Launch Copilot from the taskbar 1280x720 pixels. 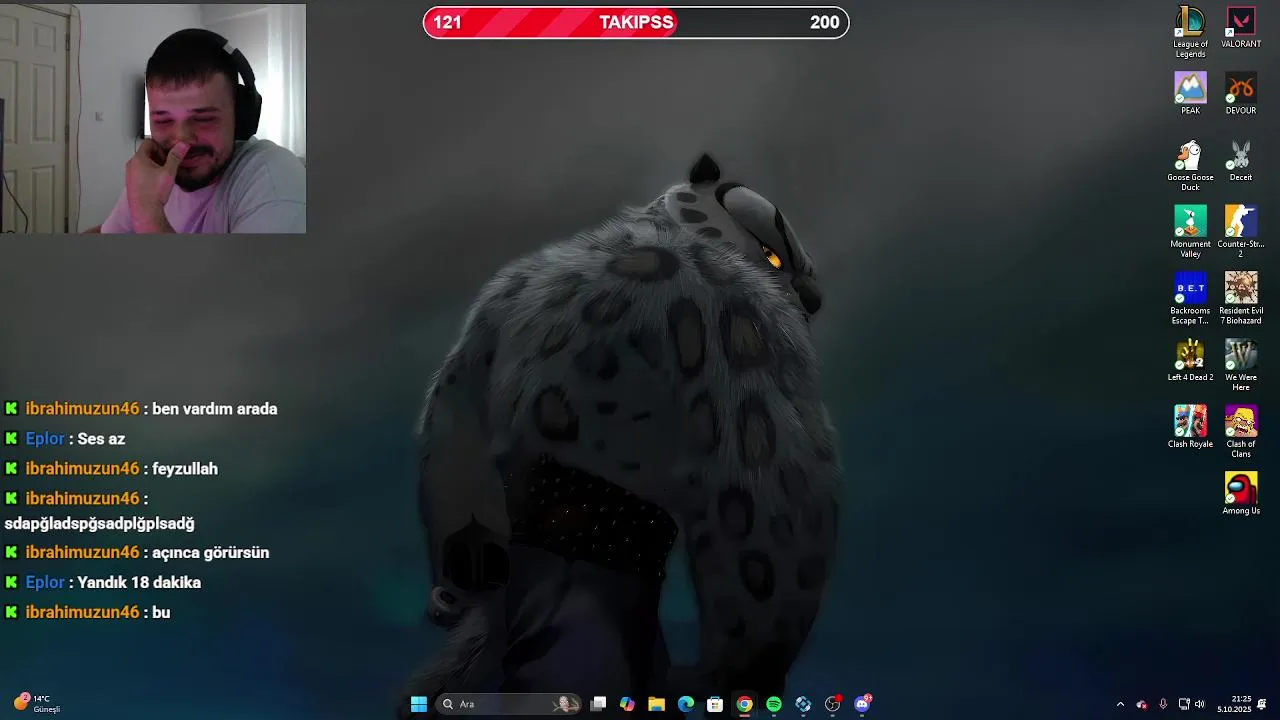pos(627,704)
